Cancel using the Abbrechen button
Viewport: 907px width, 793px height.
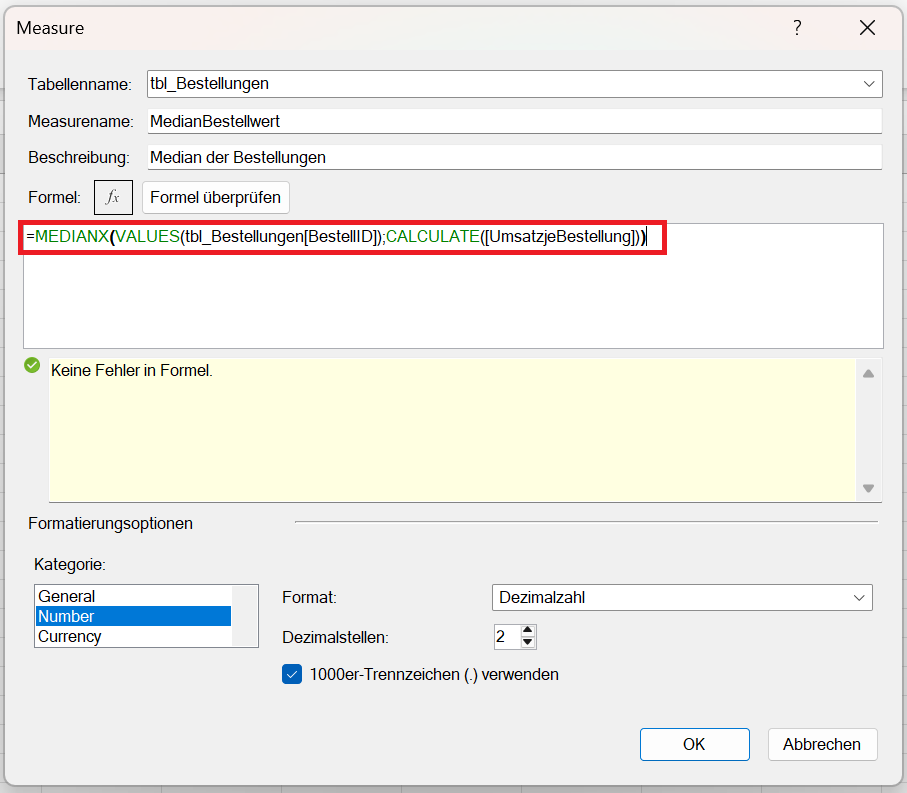click(822, 744)
